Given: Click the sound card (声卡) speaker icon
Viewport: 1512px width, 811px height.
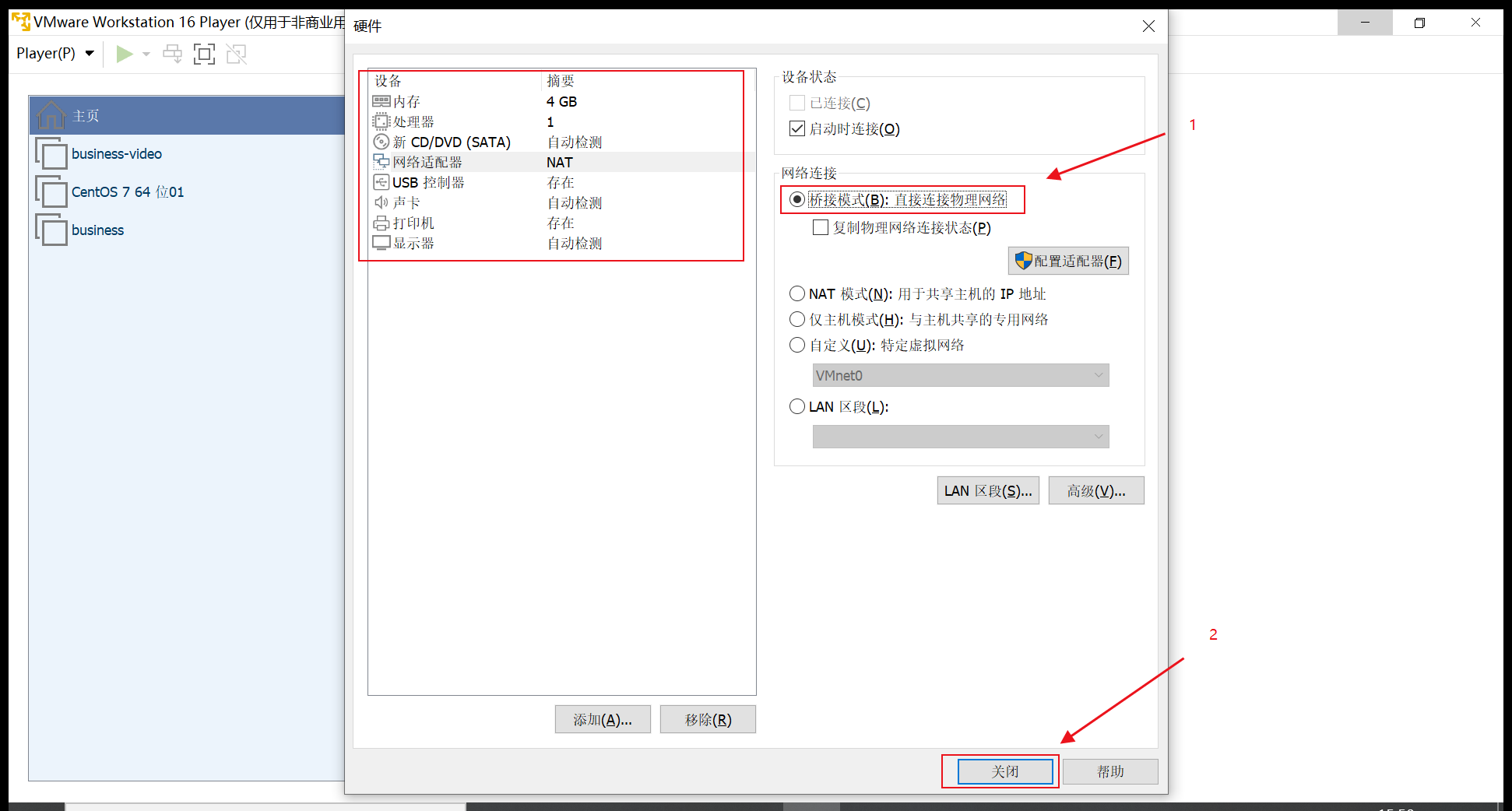Looking at the screenshot, I should (381, 202).
